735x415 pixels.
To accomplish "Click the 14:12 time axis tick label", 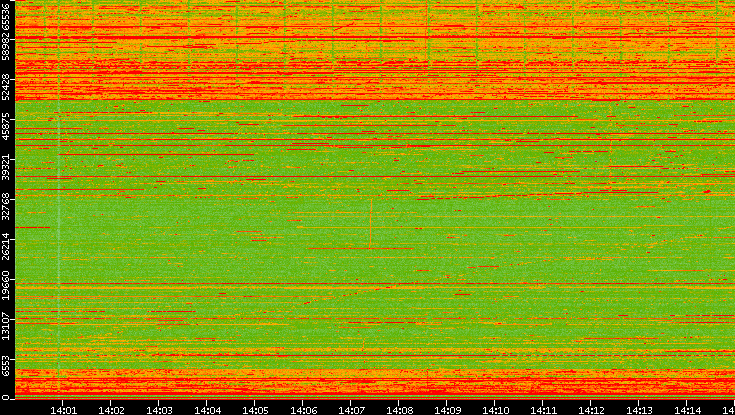I will 592,409.
